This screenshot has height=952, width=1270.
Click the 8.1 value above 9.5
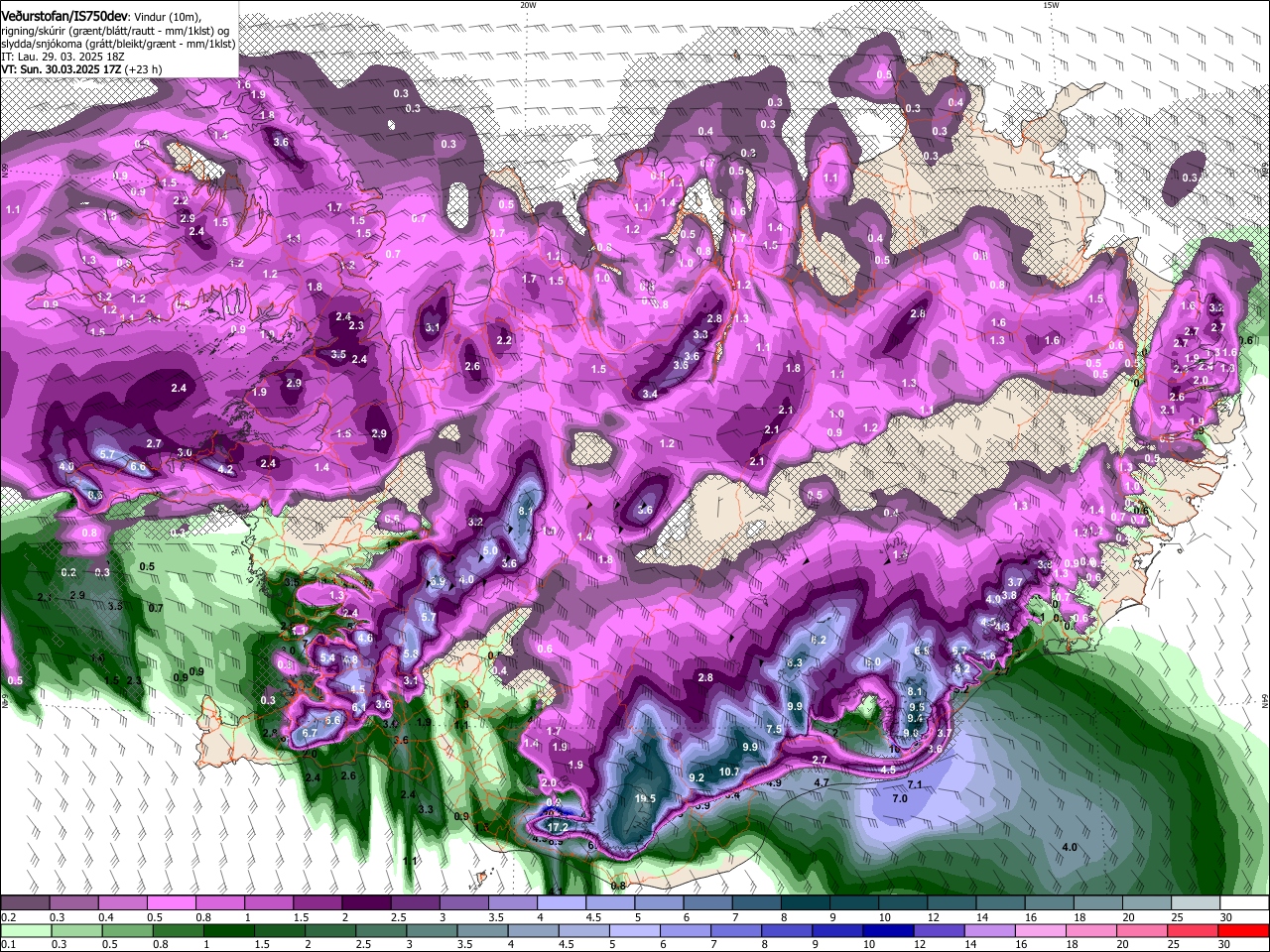[916, 692]
